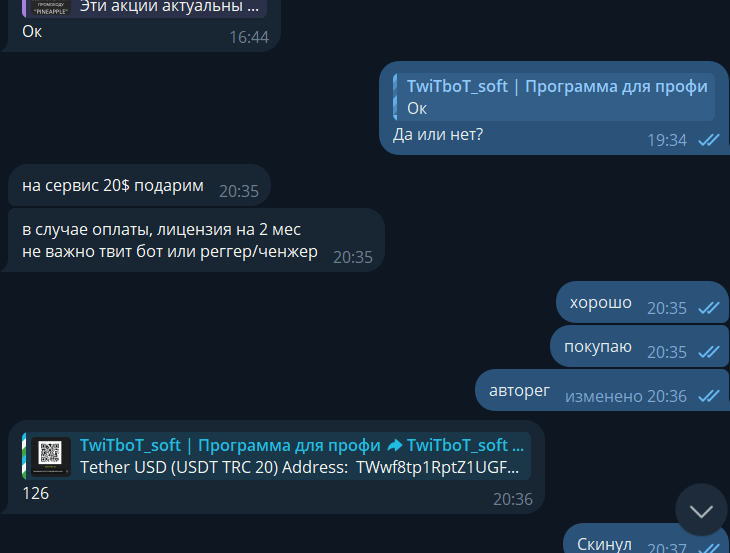
Task: Click read checkmarks next to 'хорошо' message
Action: [x=709, y=308]
